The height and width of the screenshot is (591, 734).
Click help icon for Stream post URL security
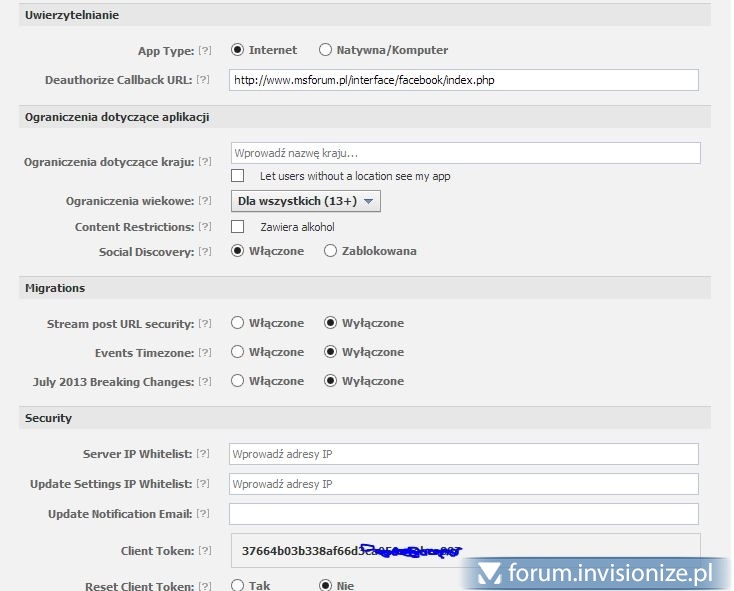tap(205, 324)
